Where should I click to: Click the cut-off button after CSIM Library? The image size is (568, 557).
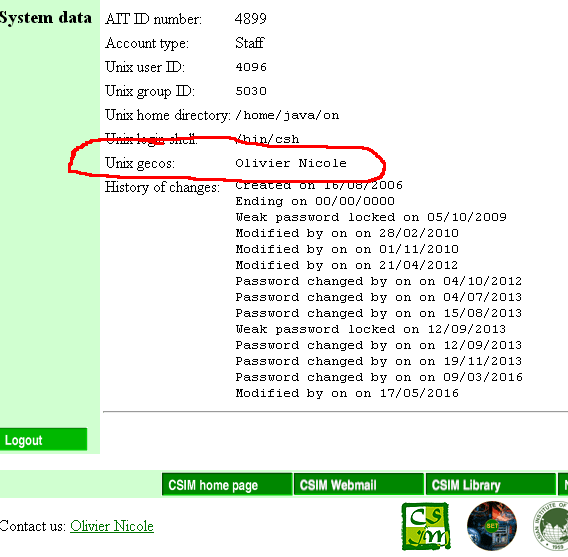(x=563, y=485)
